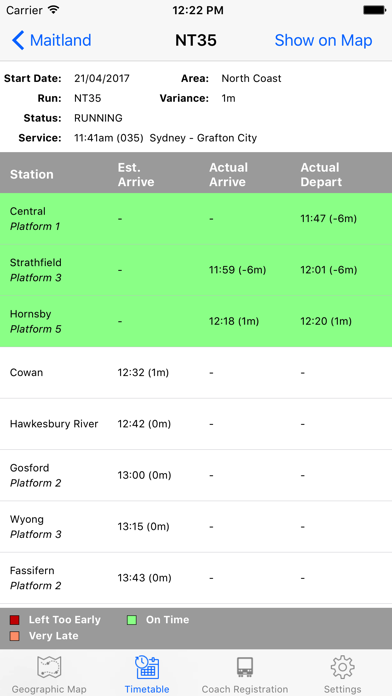Select the Central Platform 1 row

pyautogui.click(x=196, y=219)
